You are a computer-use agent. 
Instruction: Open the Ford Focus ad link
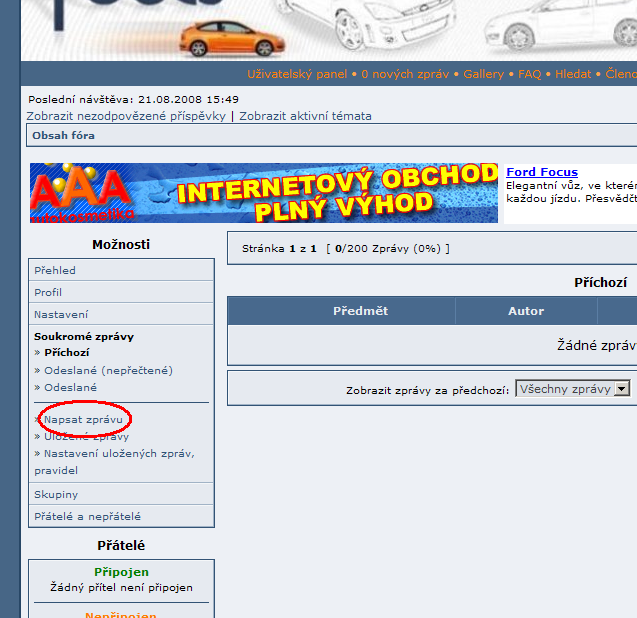pyautogui.click(x=541, y=172)
